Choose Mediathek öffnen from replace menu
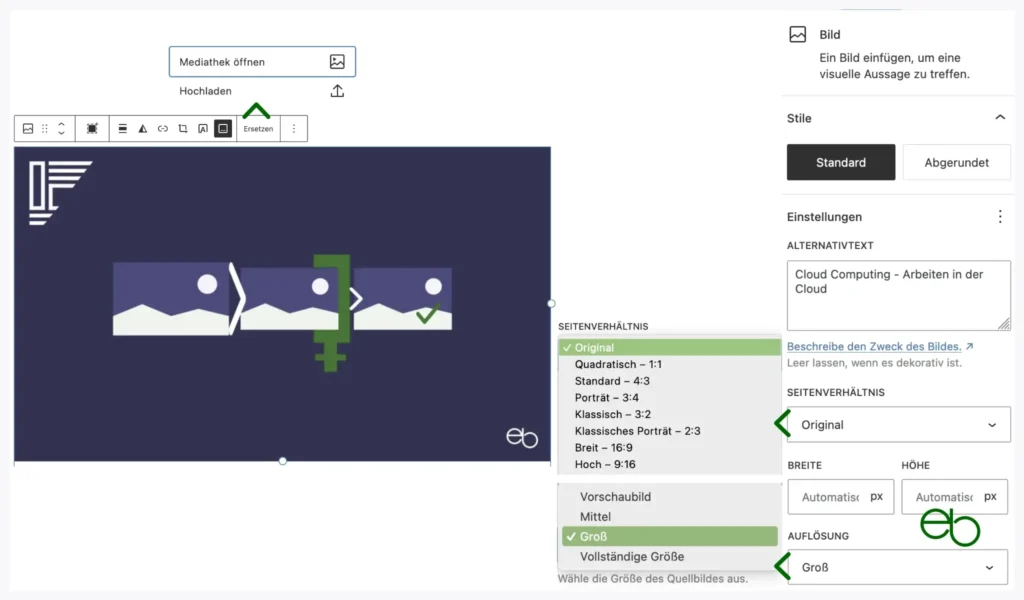Screen dimensions: 1024x600 point(262,62)
